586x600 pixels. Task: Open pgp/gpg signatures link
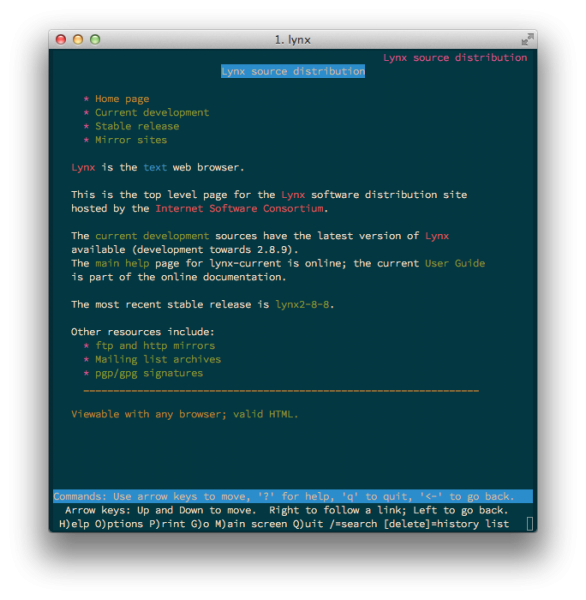pyautogui.click(x=149, y=373)
